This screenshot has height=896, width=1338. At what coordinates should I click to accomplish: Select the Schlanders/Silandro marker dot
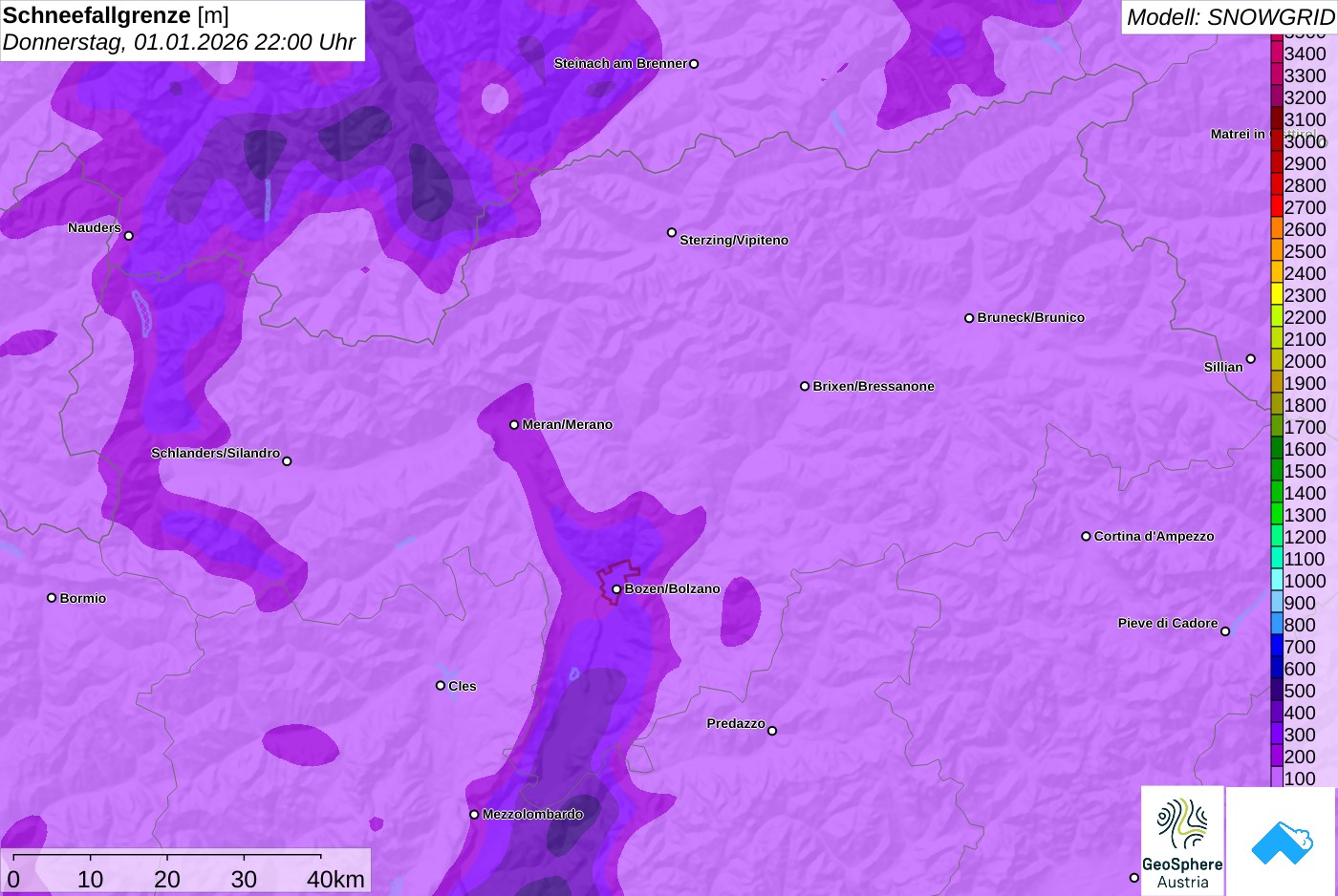(x=287, y=461)
